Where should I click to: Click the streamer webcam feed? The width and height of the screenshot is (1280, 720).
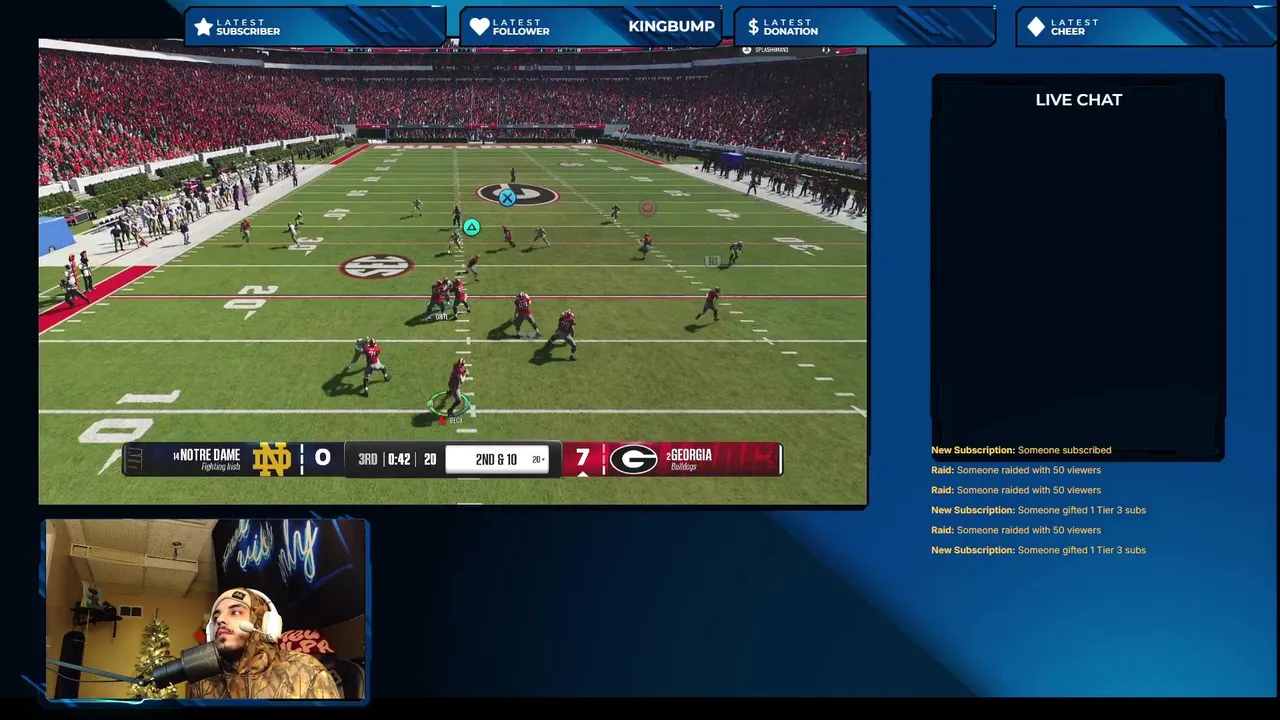point(206,609)
